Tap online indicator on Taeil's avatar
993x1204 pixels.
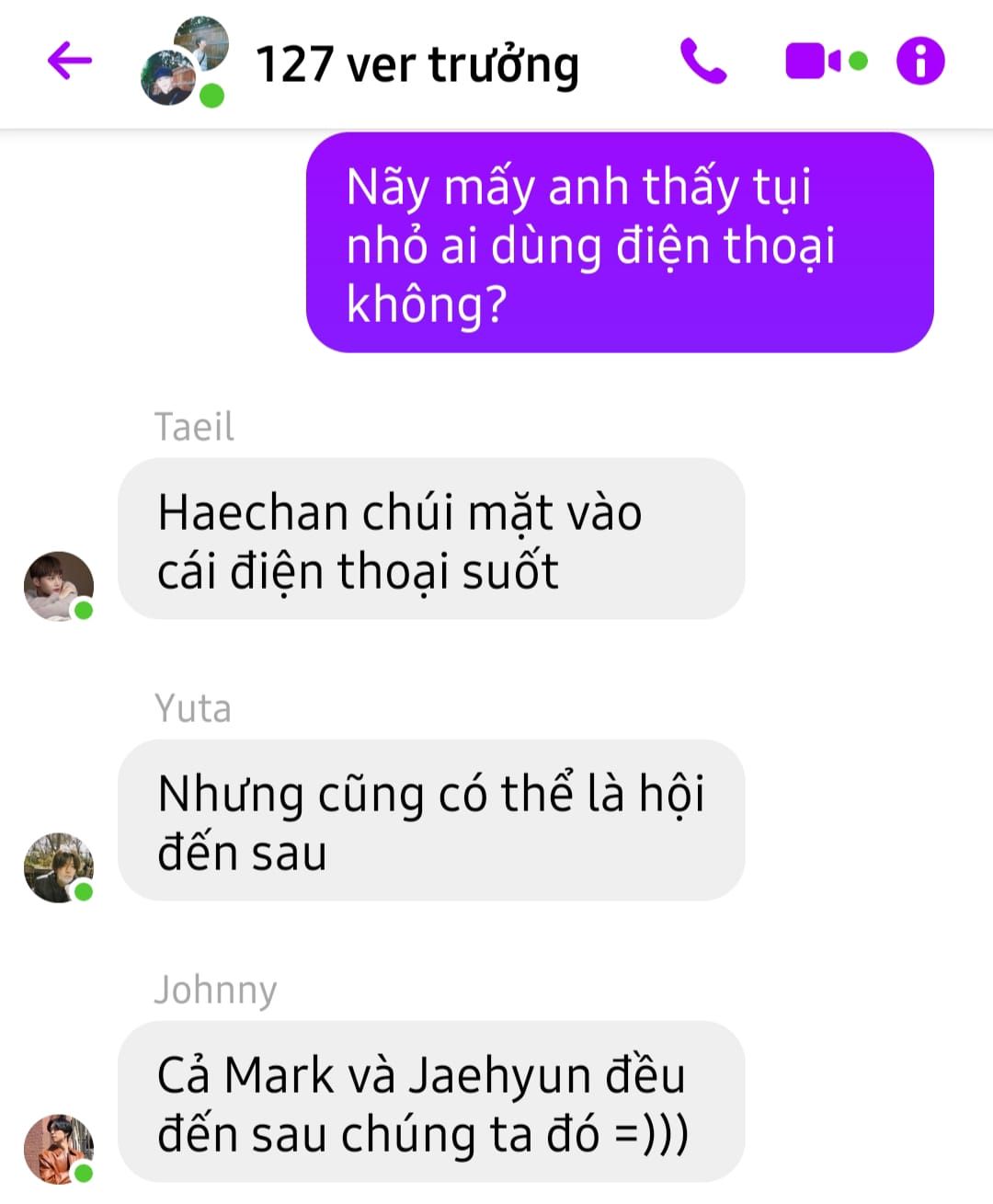tap(84, 610)
